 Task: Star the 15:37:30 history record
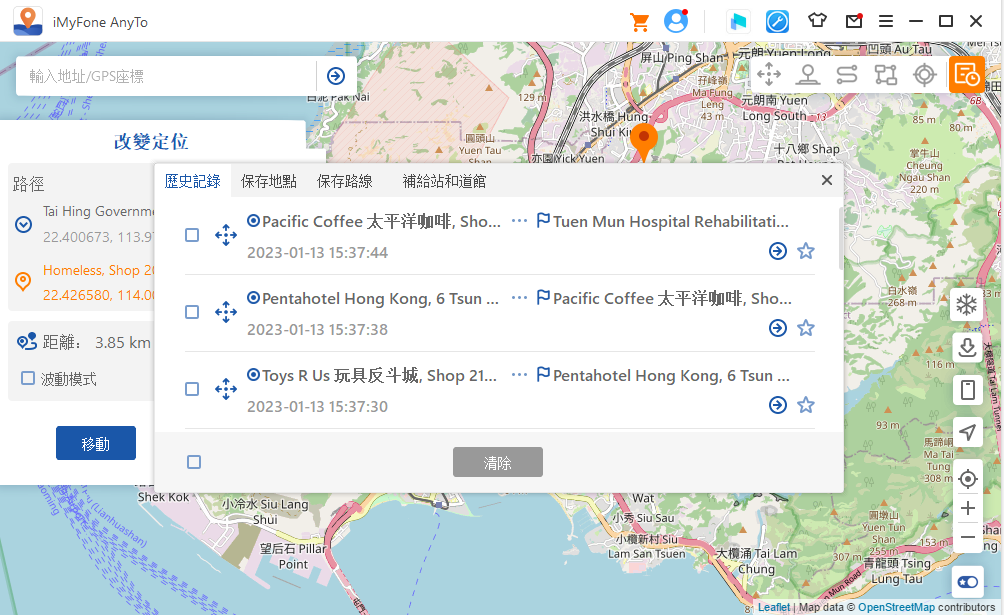tap(806, 405)
